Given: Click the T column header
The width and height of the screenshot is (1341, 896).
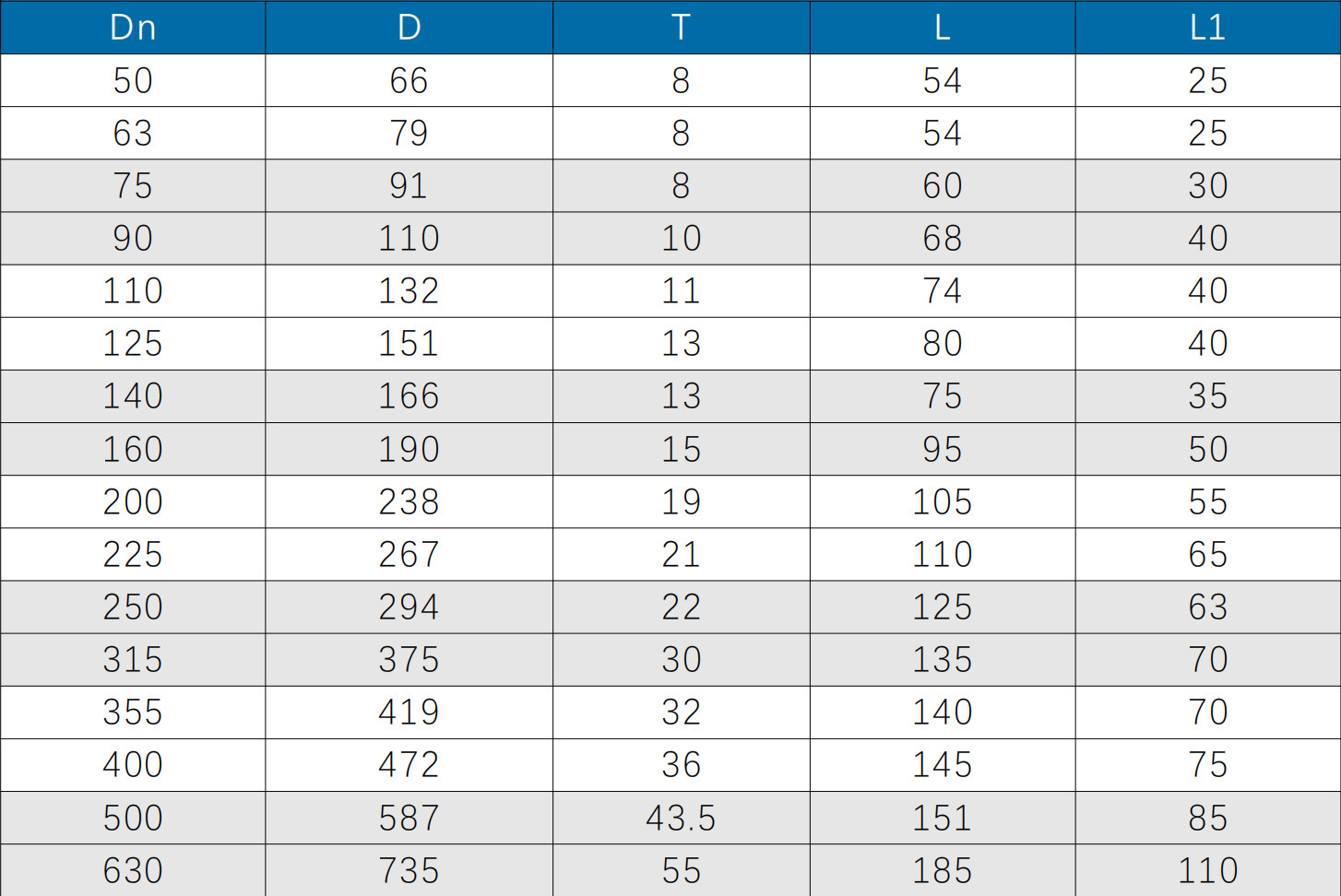Looking at the screenshot, I should [681, 28].
